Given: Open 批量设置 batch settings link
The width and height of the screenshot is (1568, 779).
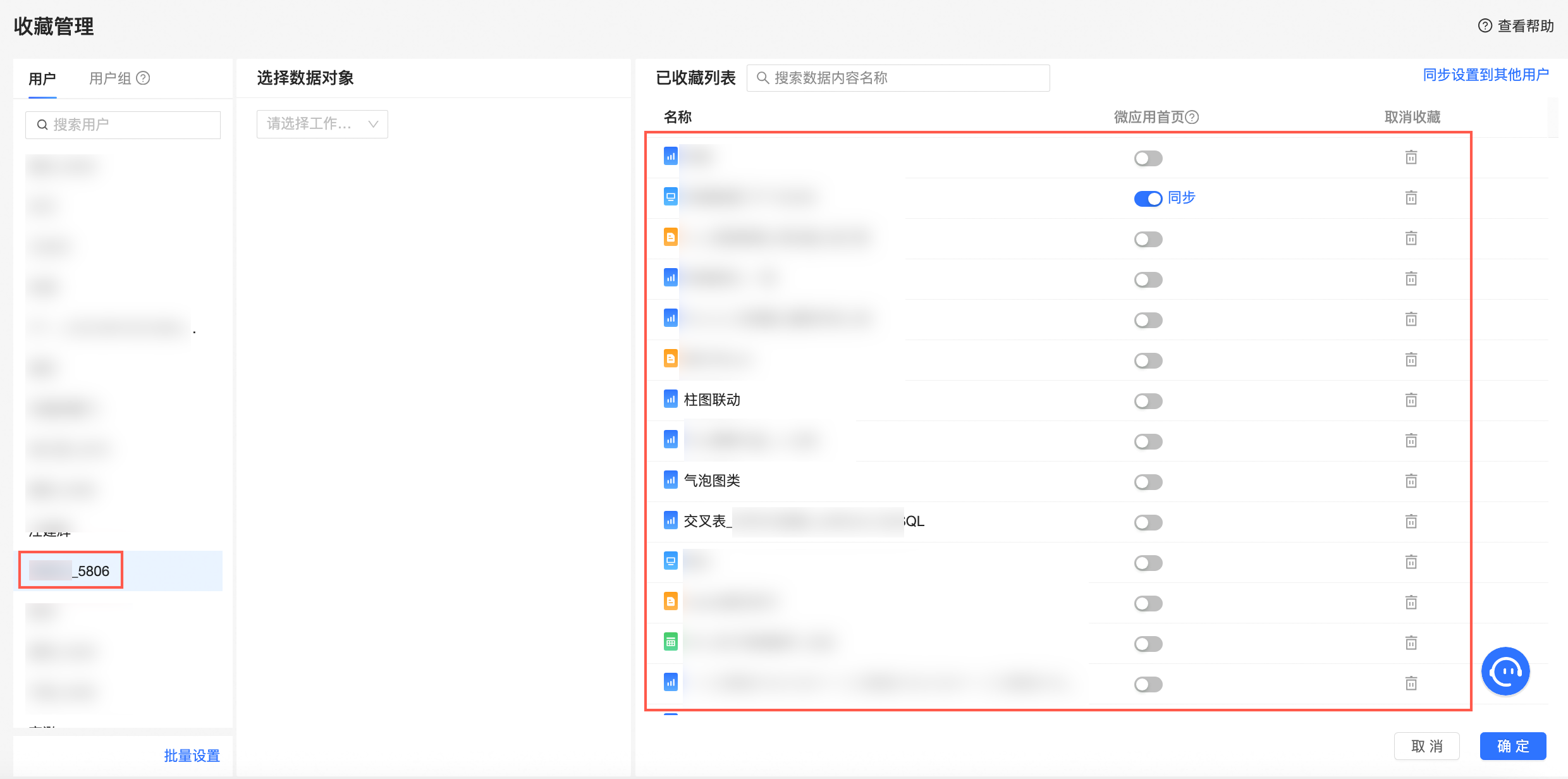Looking at the screenshot, I should [x=192, y=756].
